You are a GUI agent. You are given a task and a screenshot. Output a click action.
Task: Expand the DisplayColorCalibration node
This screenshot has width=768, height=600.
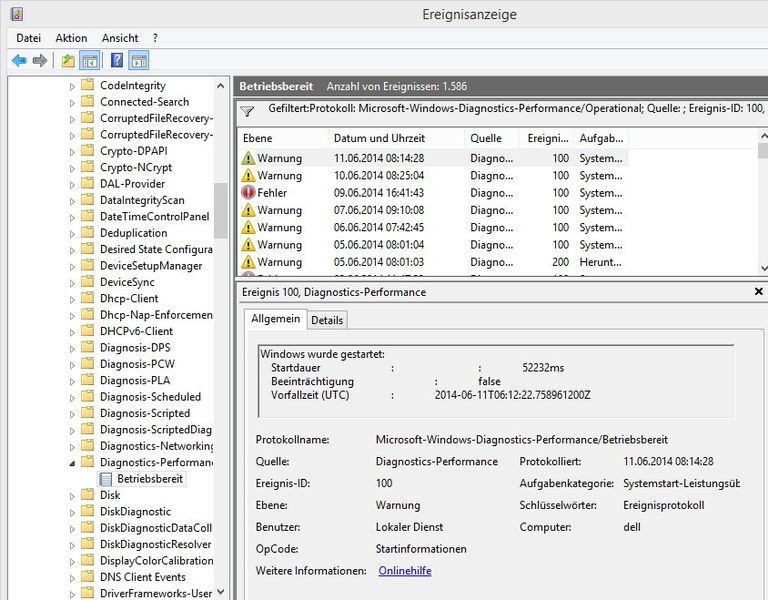[72, 561]
